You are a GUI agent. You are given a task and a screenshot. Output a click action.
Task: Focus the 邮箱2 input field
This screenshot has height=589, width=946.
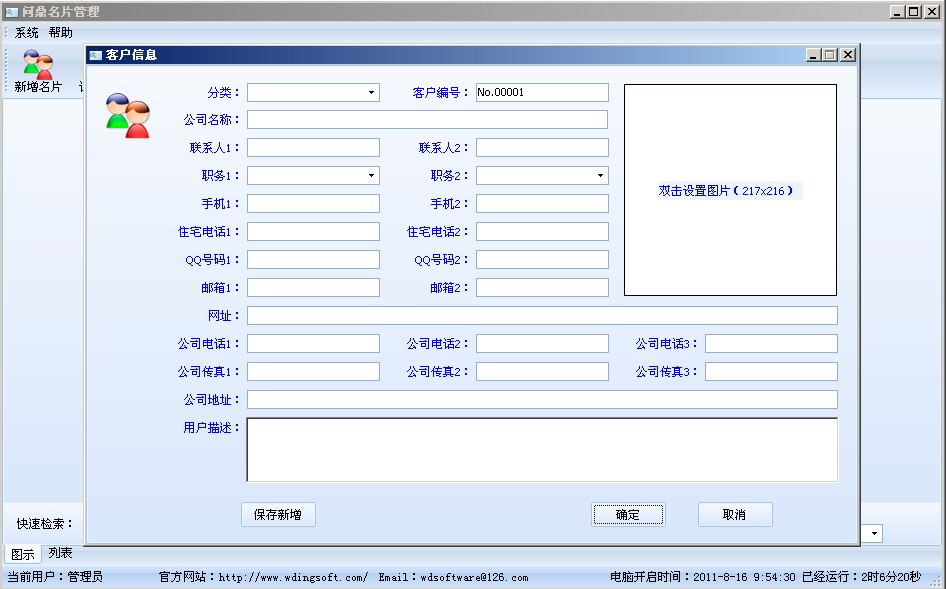[542, 287]
